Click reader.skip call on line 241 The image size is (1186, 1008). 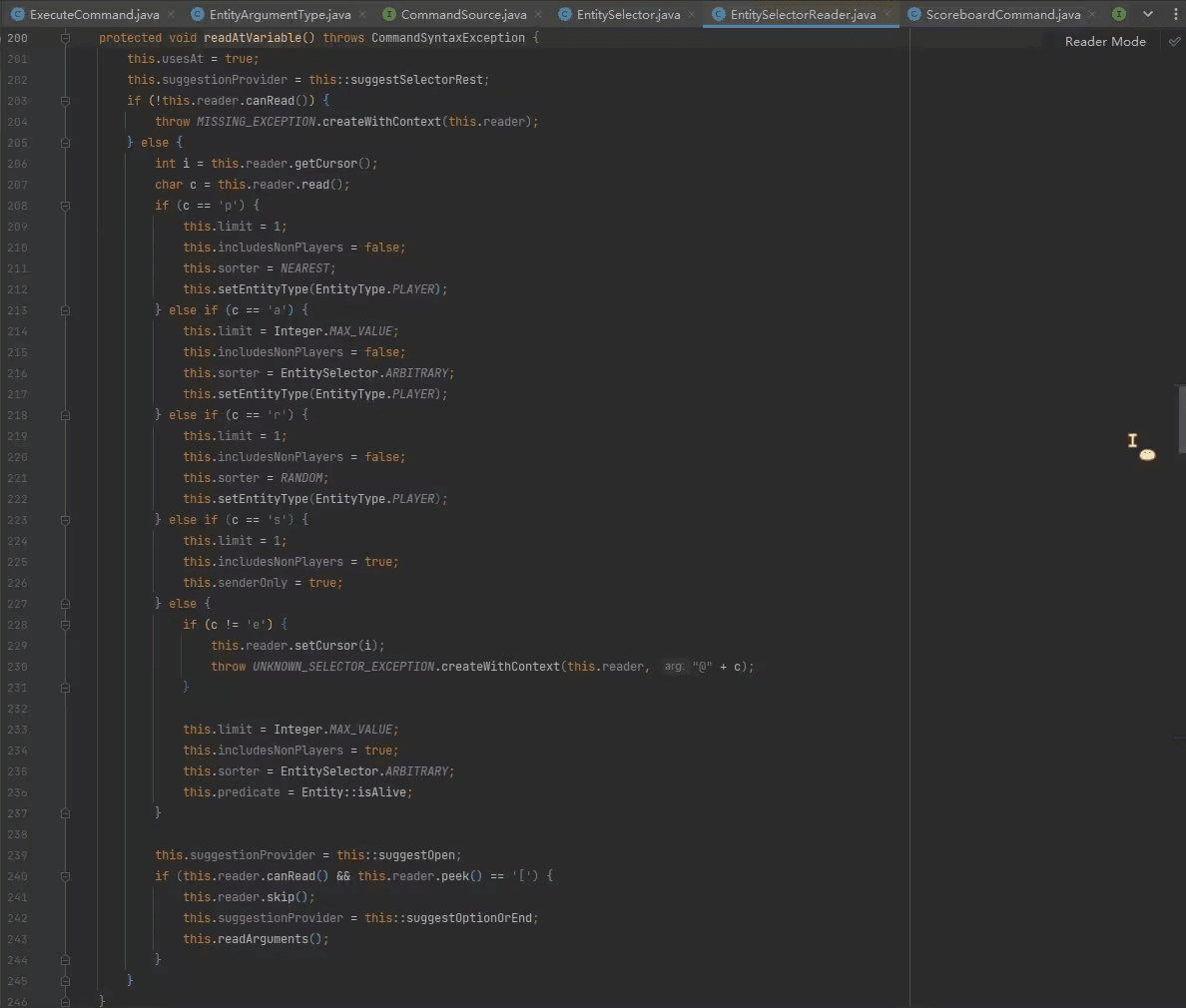[x=280, y=897]
